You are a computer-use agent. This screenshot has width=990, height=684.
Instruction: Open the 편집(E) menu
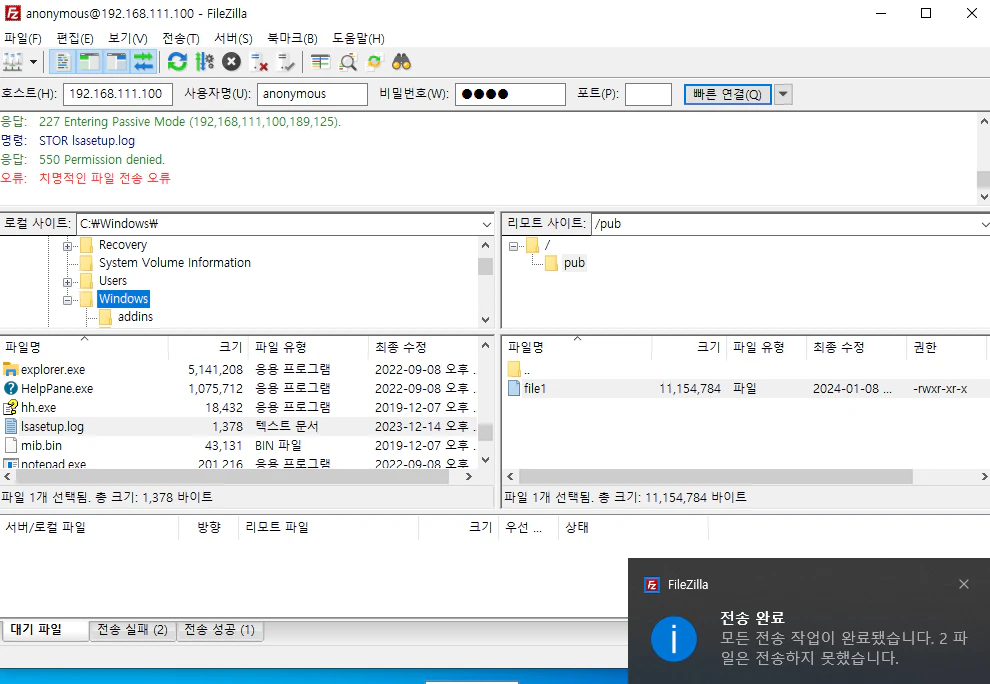coord(75,39)
